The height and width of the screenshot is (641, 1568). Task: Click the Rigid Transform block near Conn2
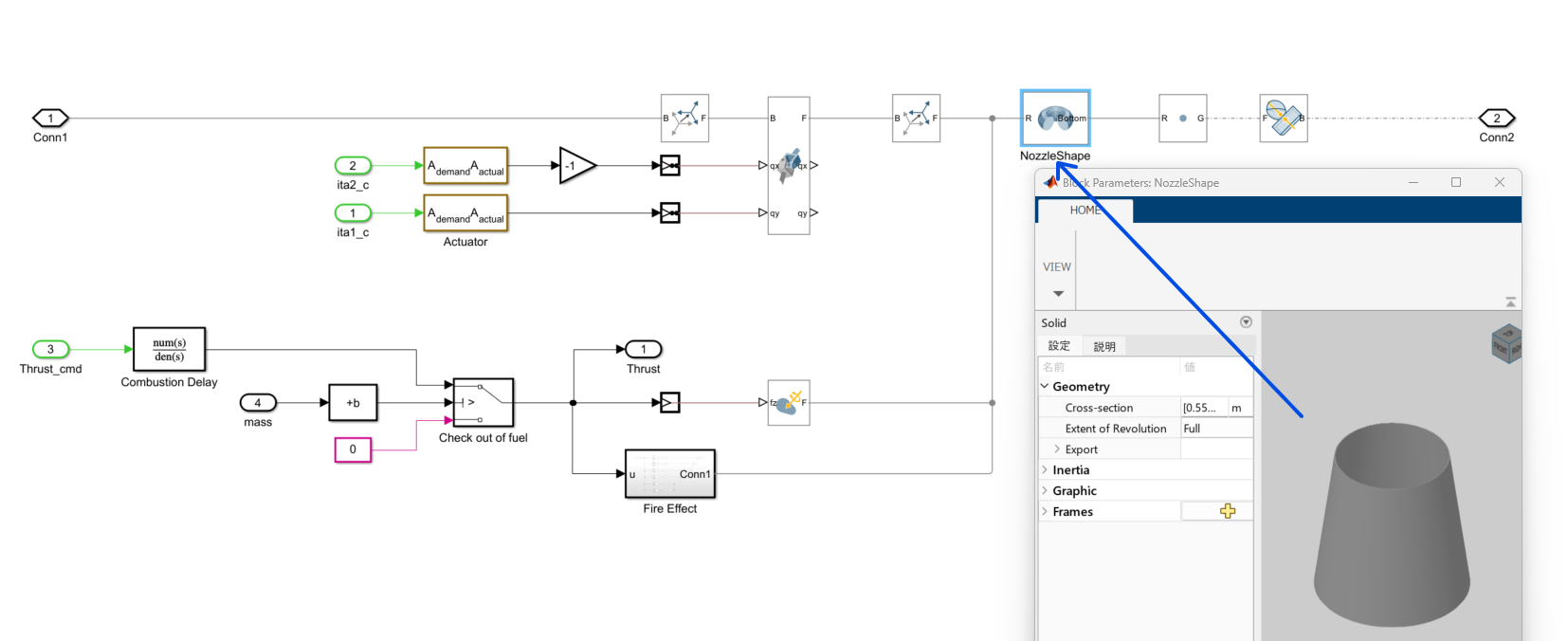(x=1284, y=119)
